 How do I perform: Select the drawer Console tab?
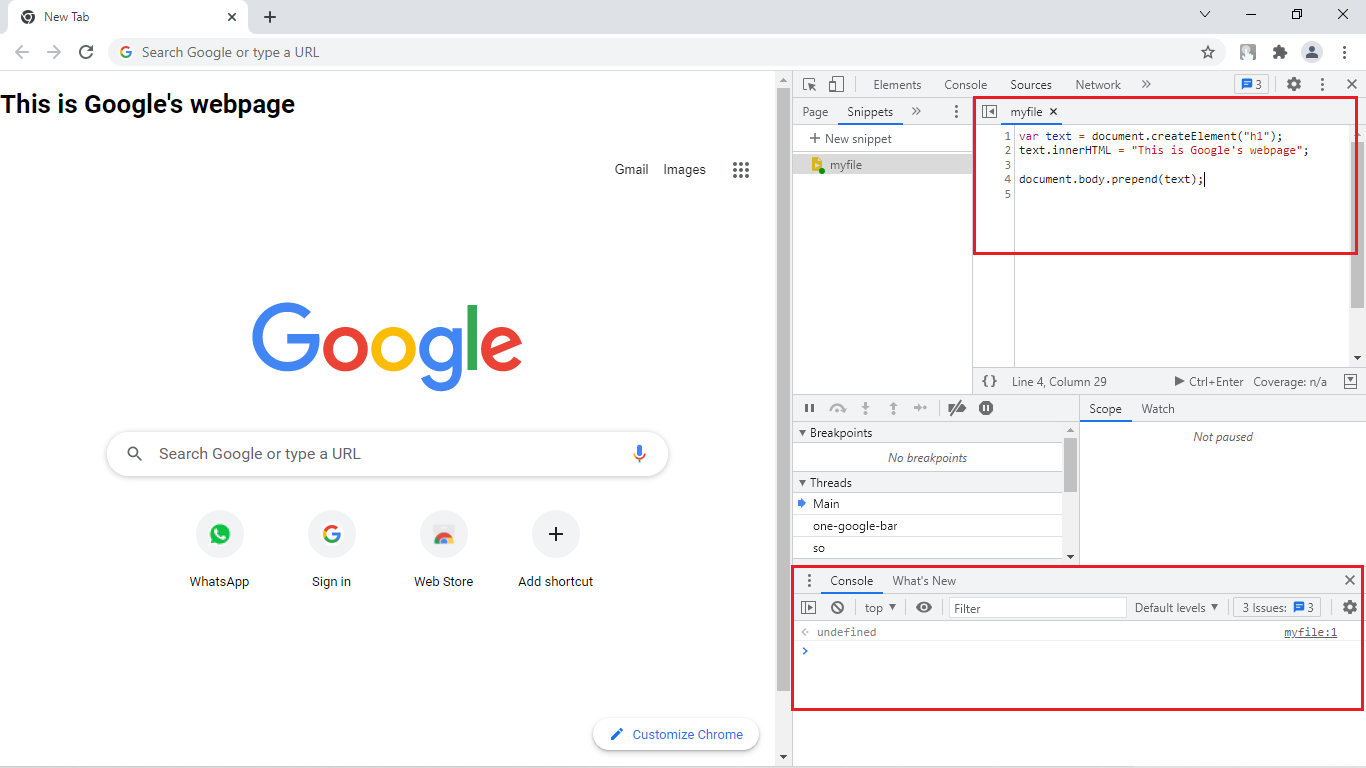(x=852, y=581)
